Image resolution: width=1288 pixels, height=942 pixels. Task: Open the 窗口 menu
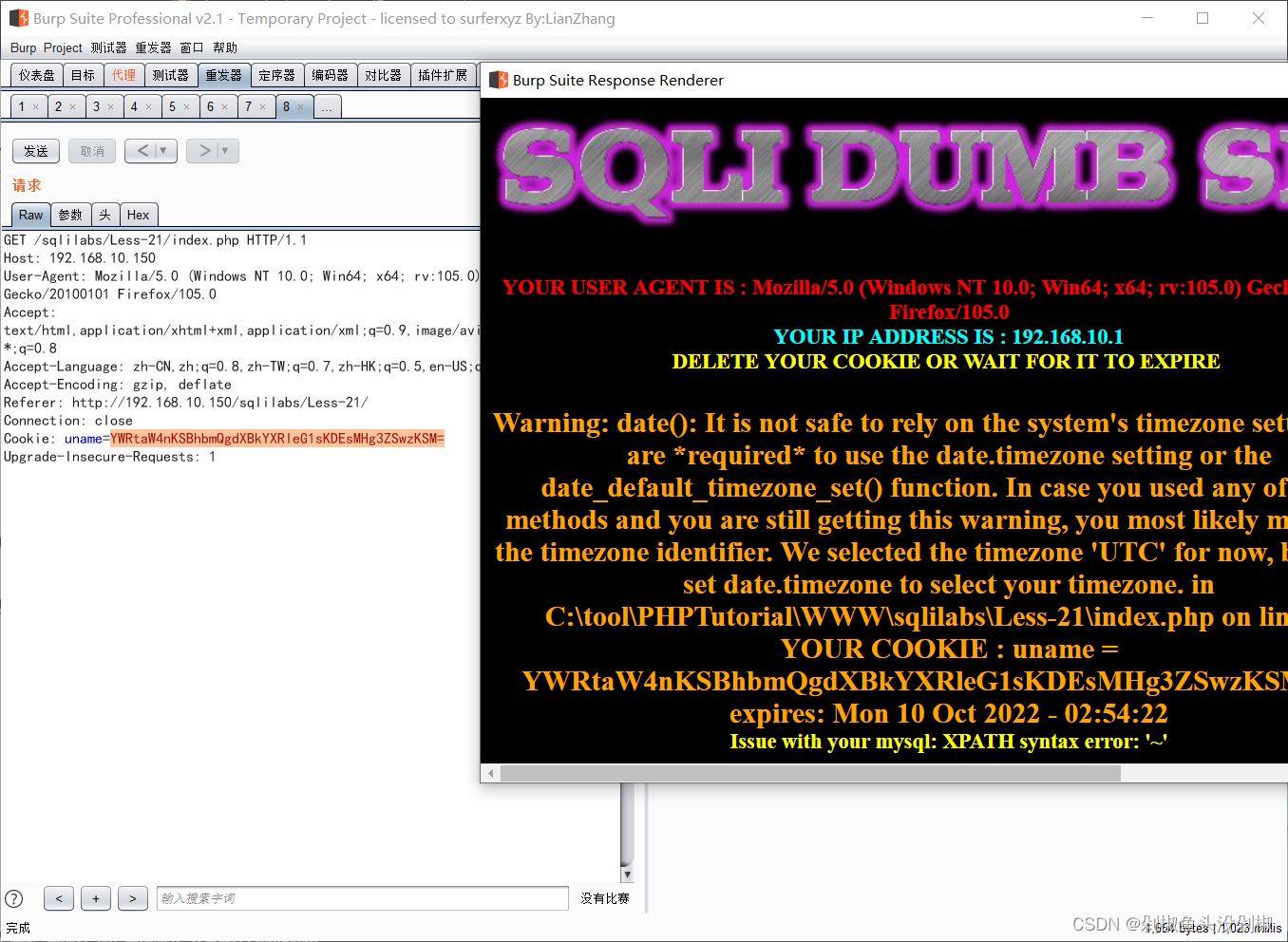[192, 47]
